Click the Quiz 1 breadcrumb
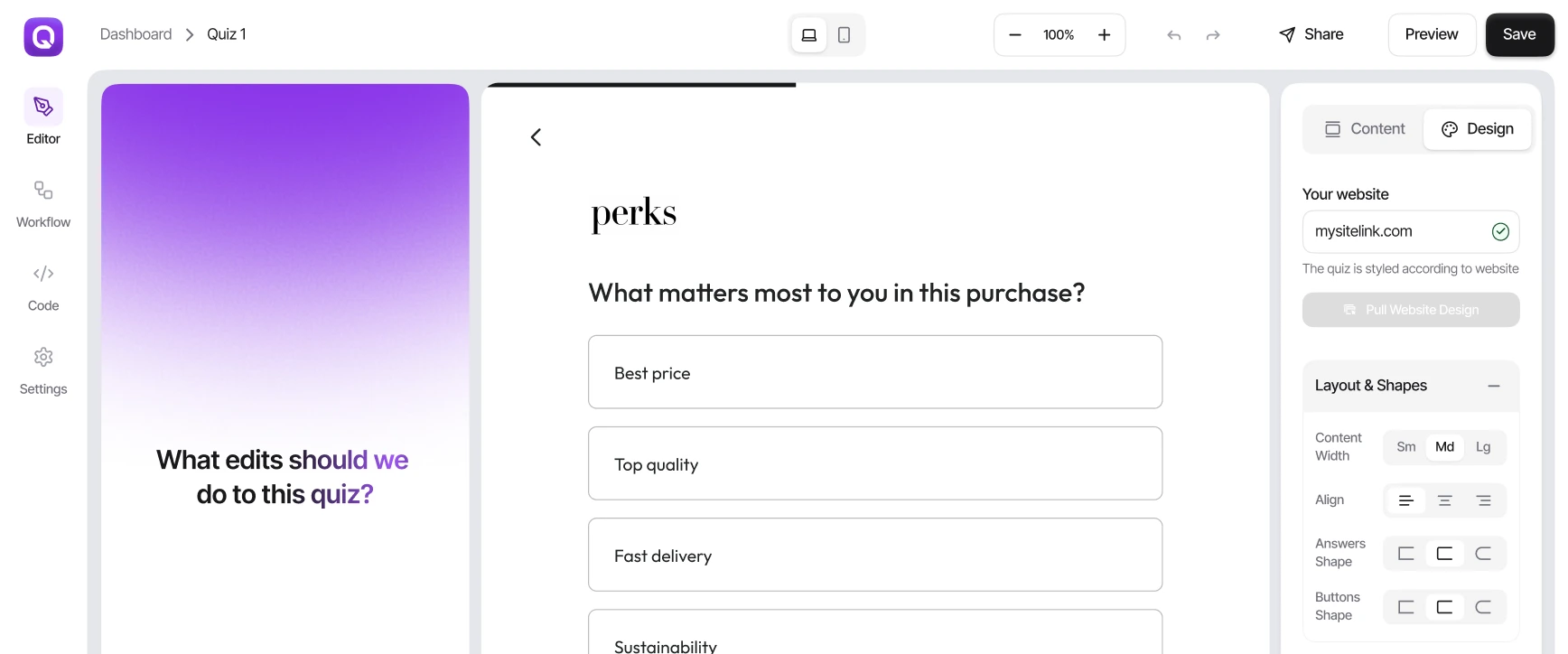Screen dimensions: 1568x654 (x=227, y=34)
